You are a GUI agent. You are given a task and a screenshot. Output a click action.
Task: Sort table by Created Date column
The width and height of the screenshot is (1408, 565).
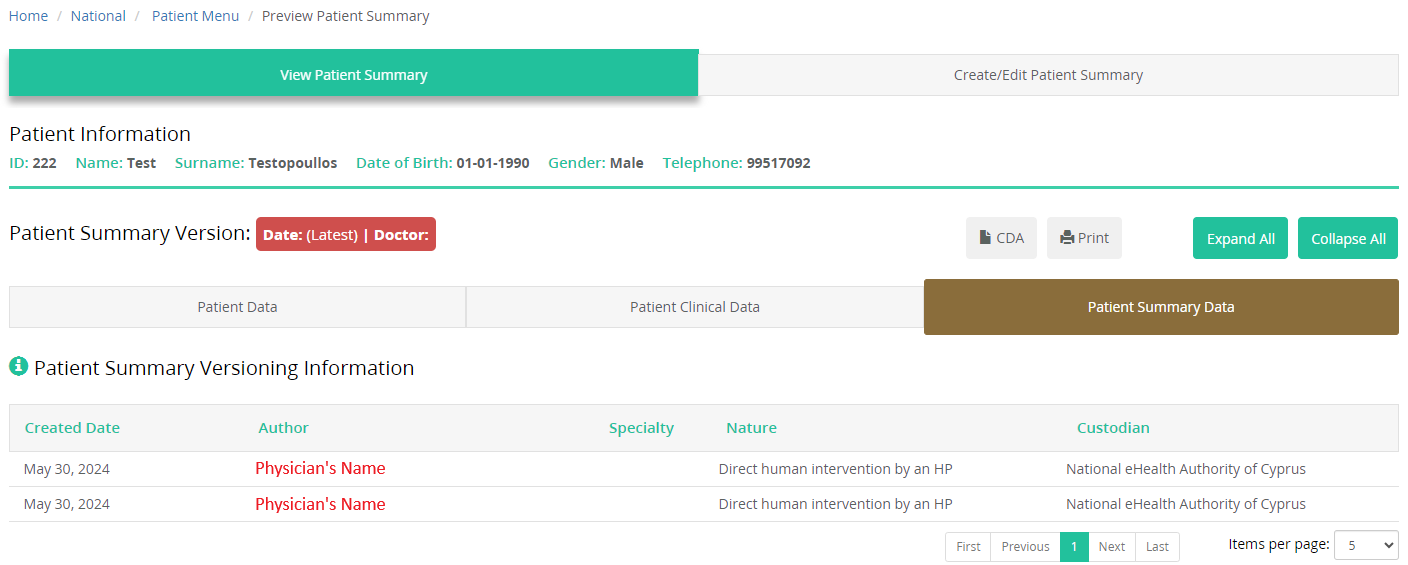coord(72,428)
